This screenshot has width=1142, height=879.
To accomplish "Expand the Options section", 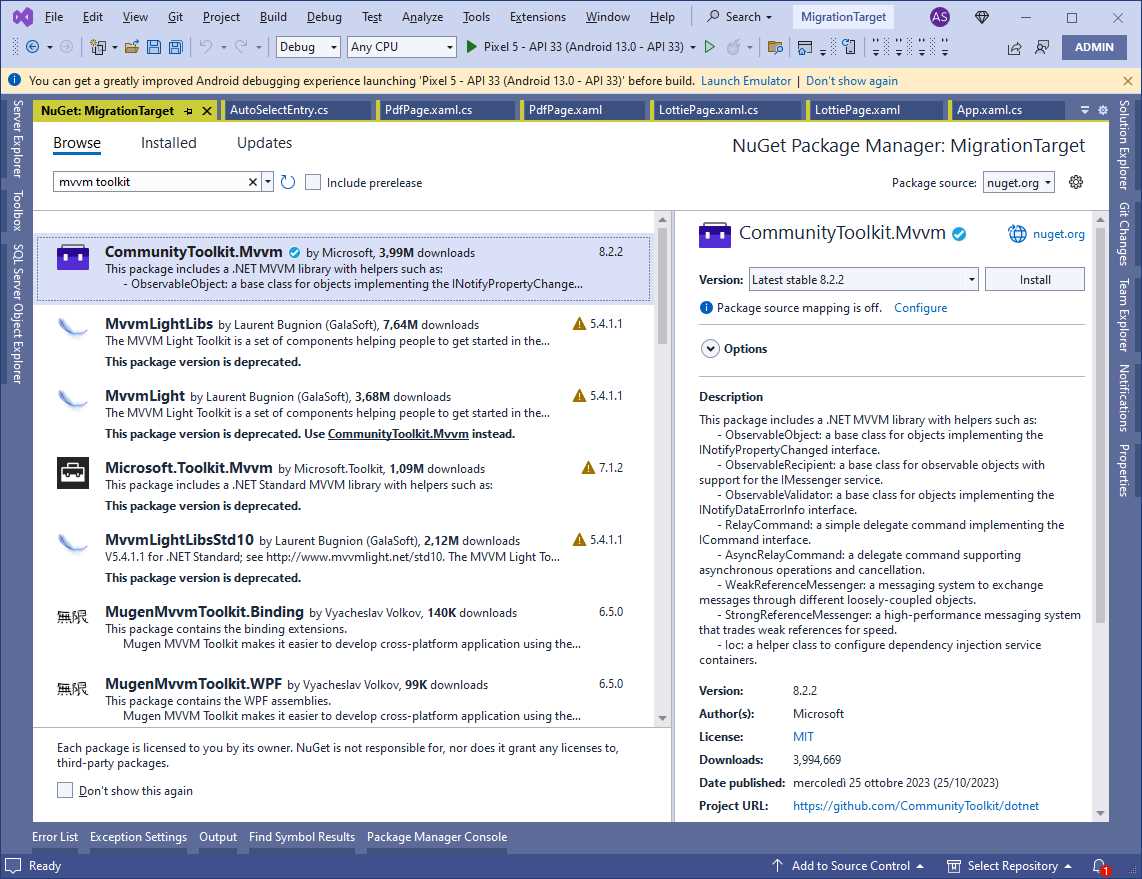I will (x=709, y=348).
